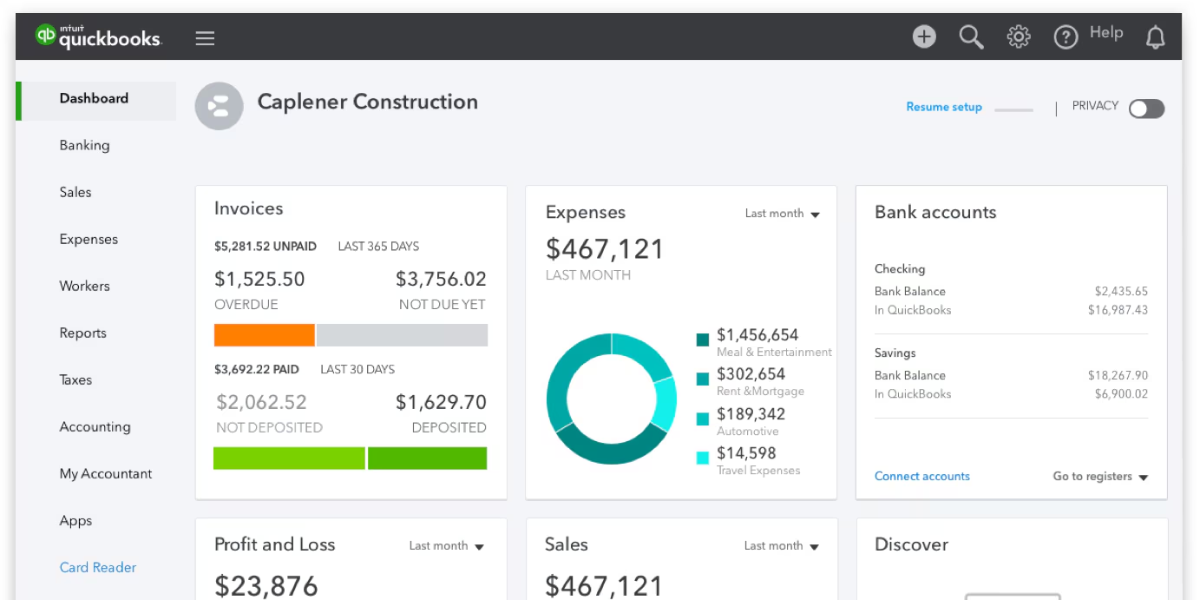The width and height of the screenshot is (1200, 600).
Task: Click the Resume setup link
Action: [x=943, y=106]
